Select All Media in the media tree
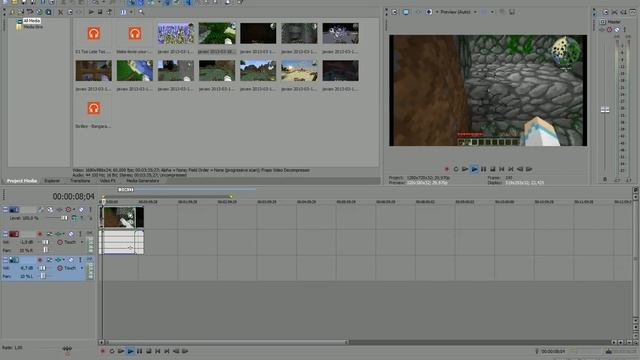The width and height of the screenshot is (640, 360). coord(31,21)
